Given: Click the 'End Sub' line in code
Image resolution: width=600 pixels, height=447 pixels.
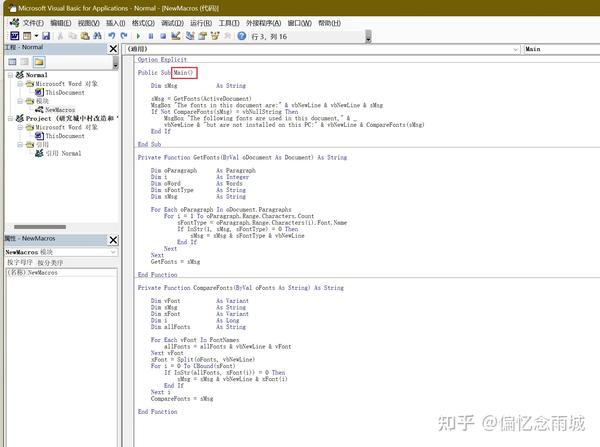Looking at the screenshot, I should (x=149, y=144).
